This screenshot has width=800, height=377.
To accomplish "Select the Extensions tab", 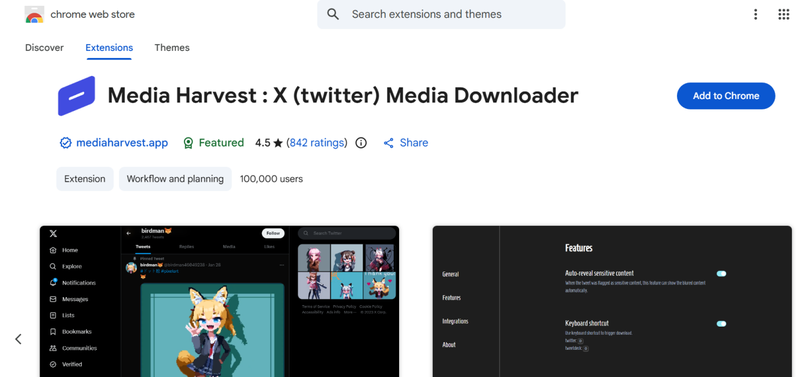I will (x=109, y=47).
